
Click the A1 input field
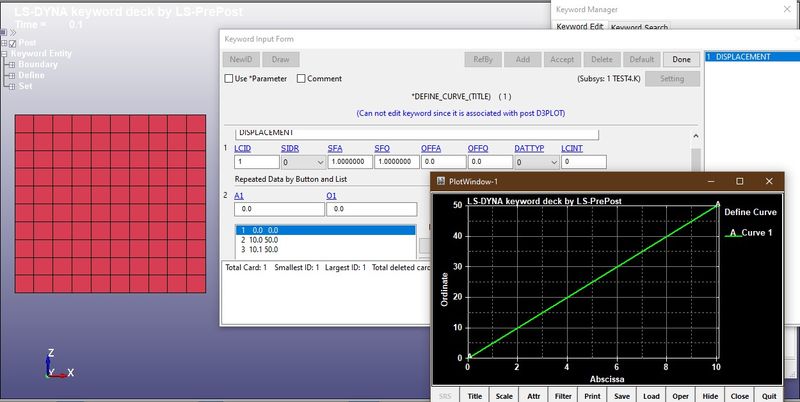pyautogui.click(x=280, y=209)
